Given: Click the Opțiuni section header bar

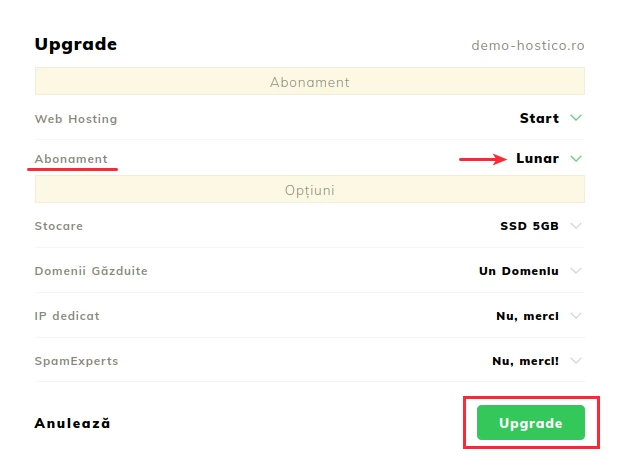Looking at the screenshot, I should [310, 189].
